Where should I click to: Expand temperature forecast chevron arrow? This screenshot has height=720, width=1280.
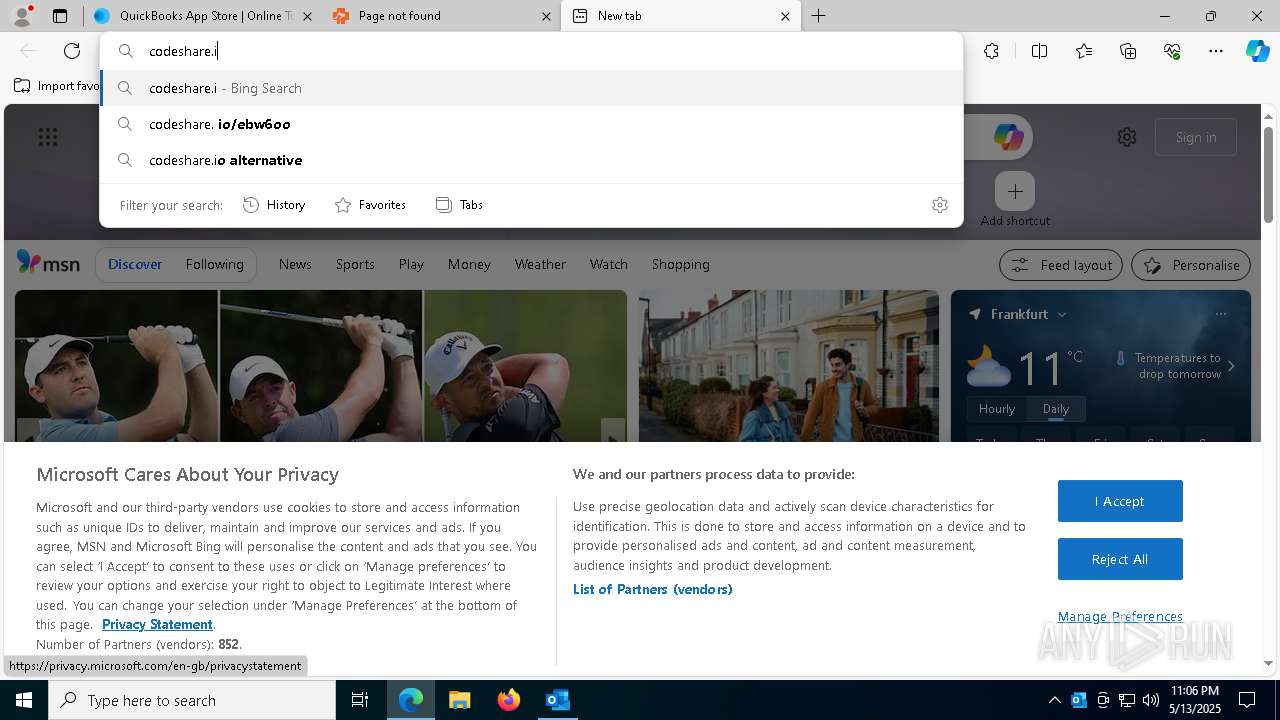1231,366
